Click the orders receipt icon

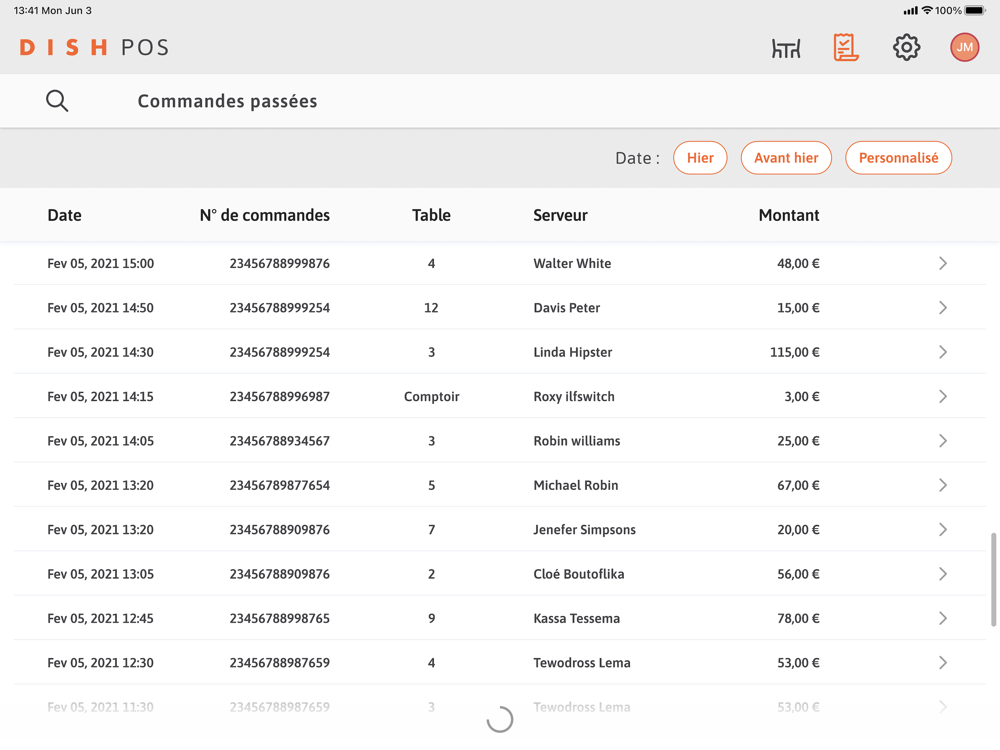click(846, 47)
